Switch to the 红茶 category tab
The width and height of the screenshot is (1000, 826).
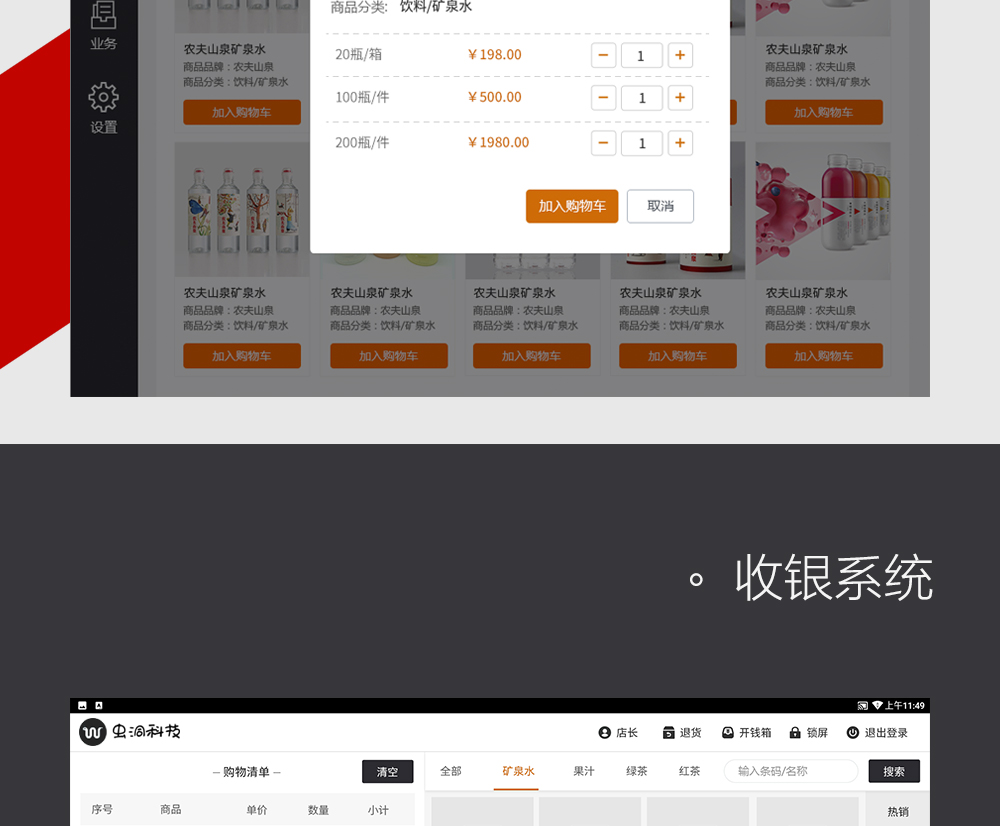coord(689,771)
